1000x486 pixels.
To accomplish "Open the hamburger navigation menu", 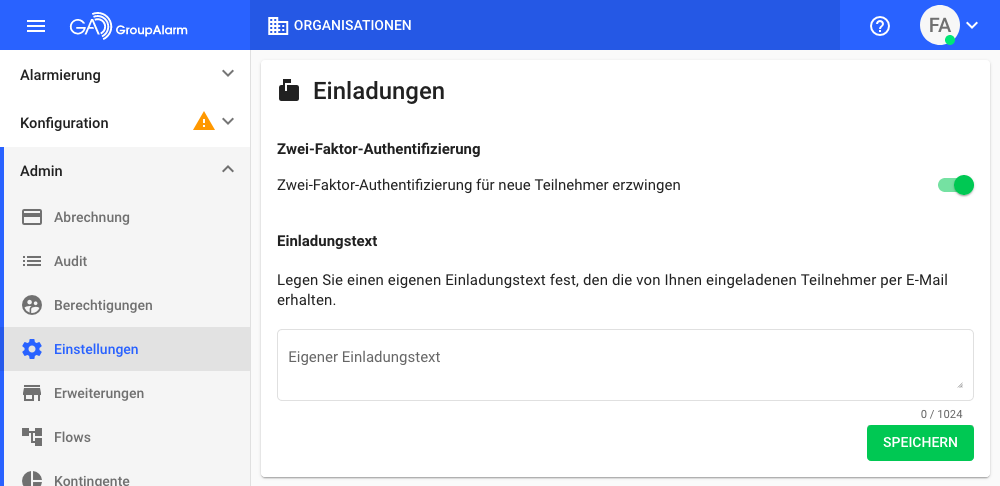I will 36,26.
